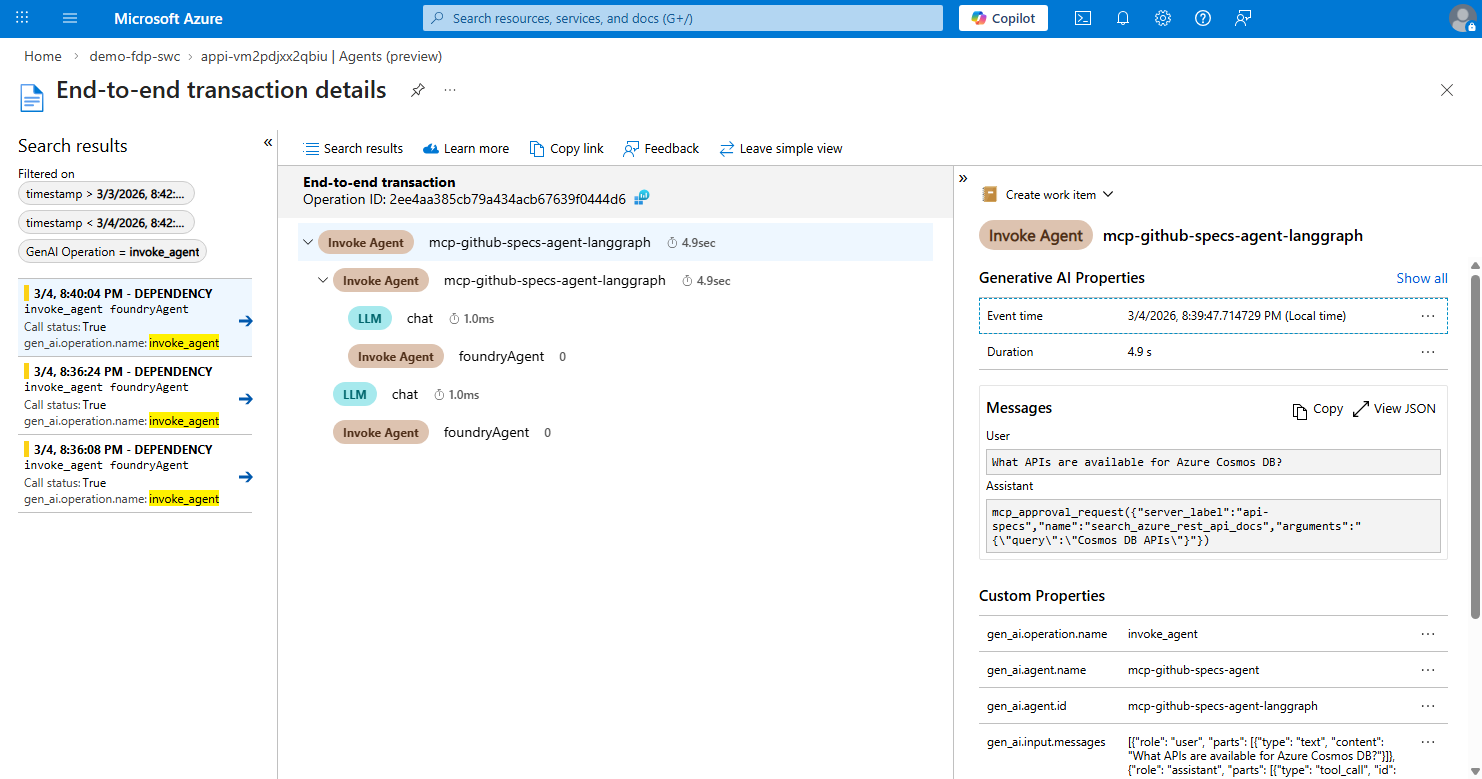
Task: Select the nested LLM chat row under Invoke Agent
Action: click(615, 318)
